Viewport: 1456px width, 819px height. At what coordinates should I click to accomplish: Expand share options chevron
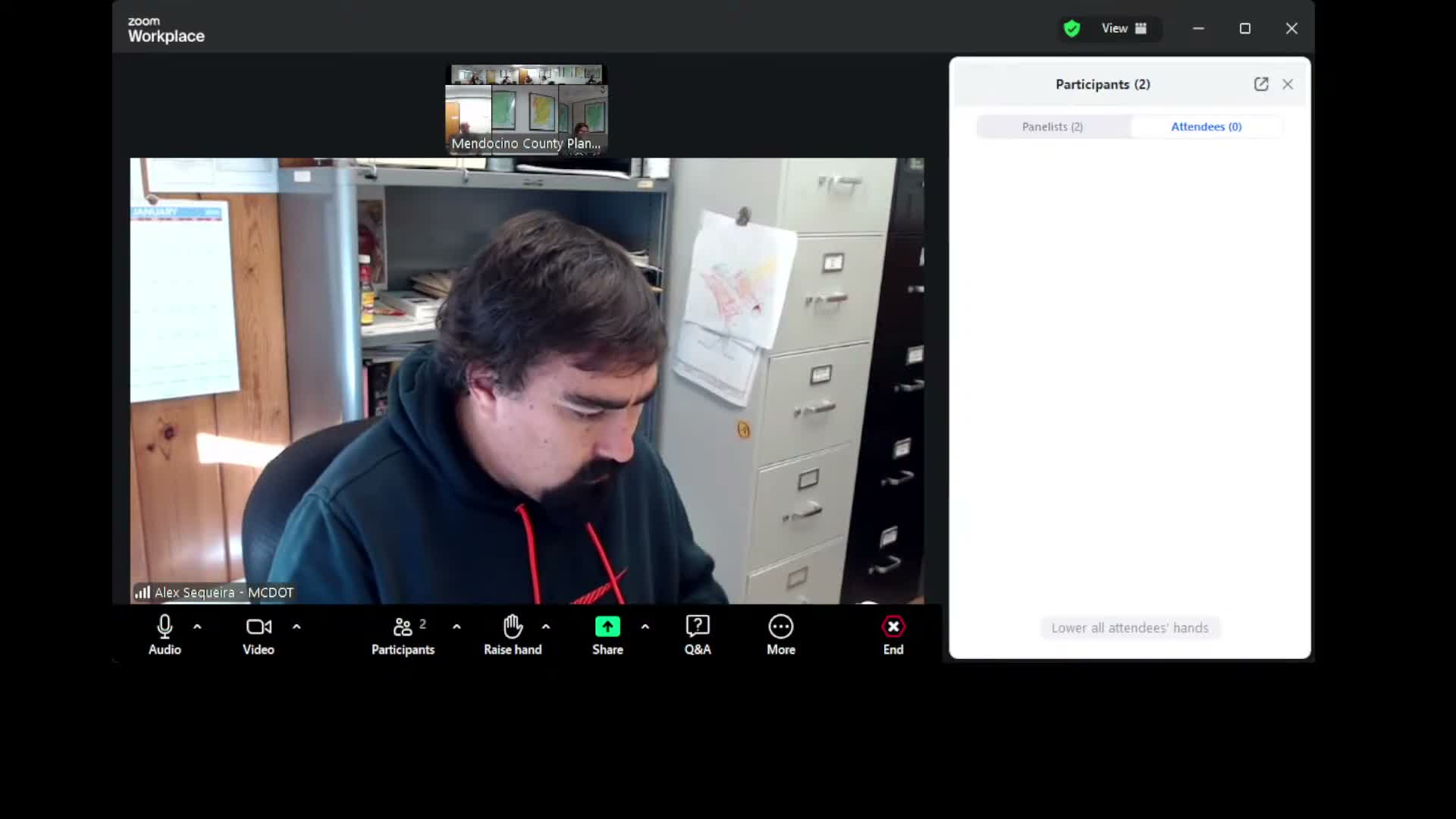coord(645,627)
